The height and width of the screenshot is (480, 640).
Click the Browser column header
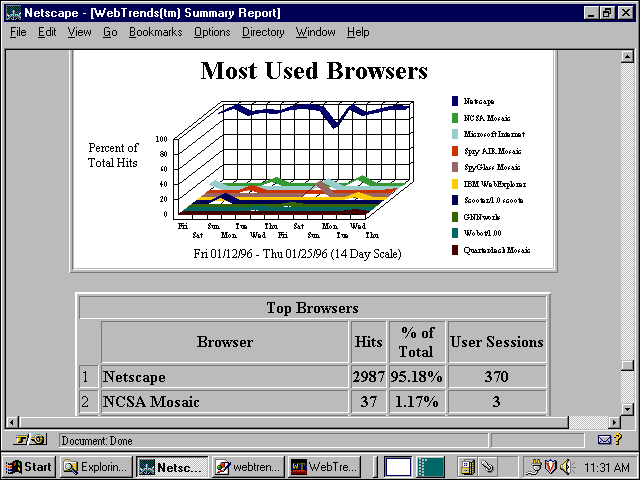pos(225,342)
